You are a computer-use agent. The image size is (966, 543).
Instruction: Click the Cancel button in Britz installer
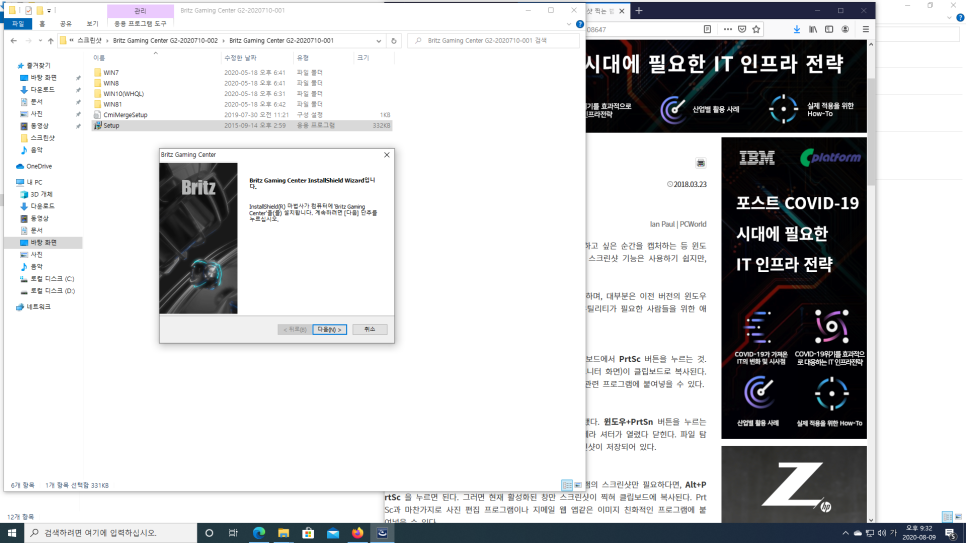click(x=370, y=330)
